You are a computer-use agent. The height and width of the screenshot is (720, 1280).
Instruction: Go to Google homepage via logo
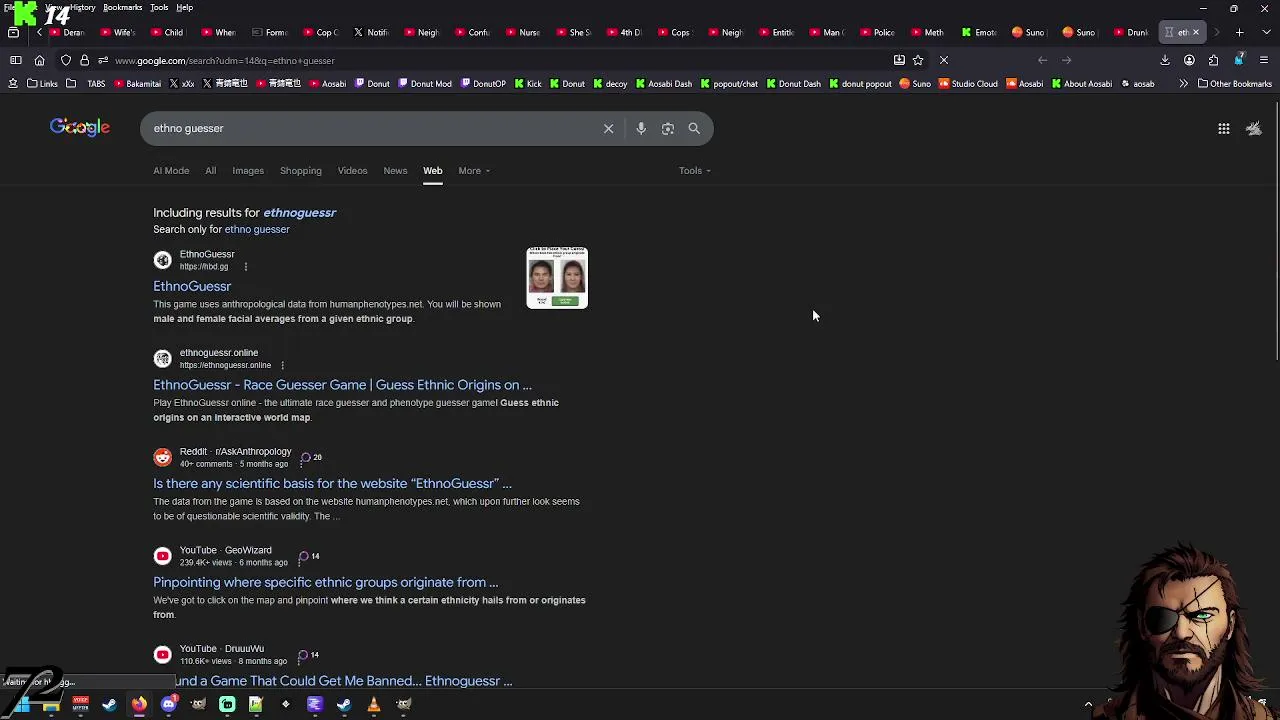point(80,128)
